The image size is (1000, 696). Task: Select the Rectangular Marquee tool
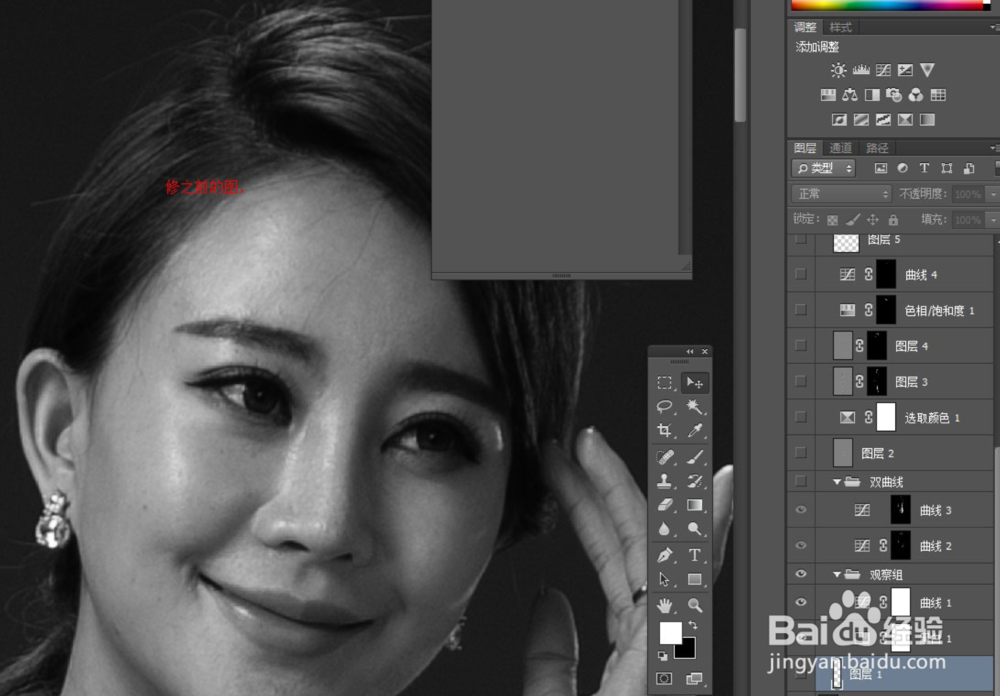pyautogui.click(x=665, y=383)
